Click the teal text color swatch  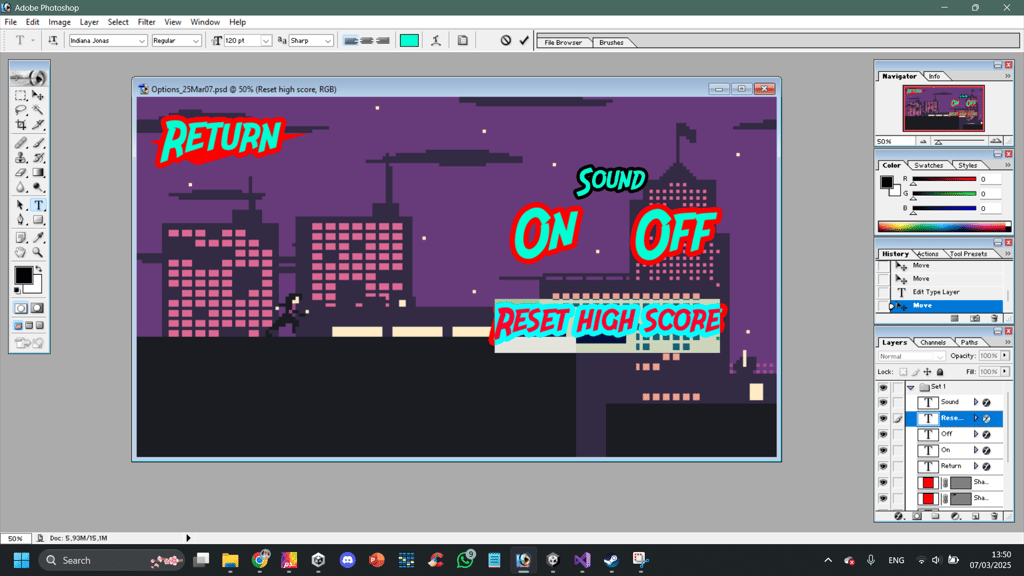(409, 40)
